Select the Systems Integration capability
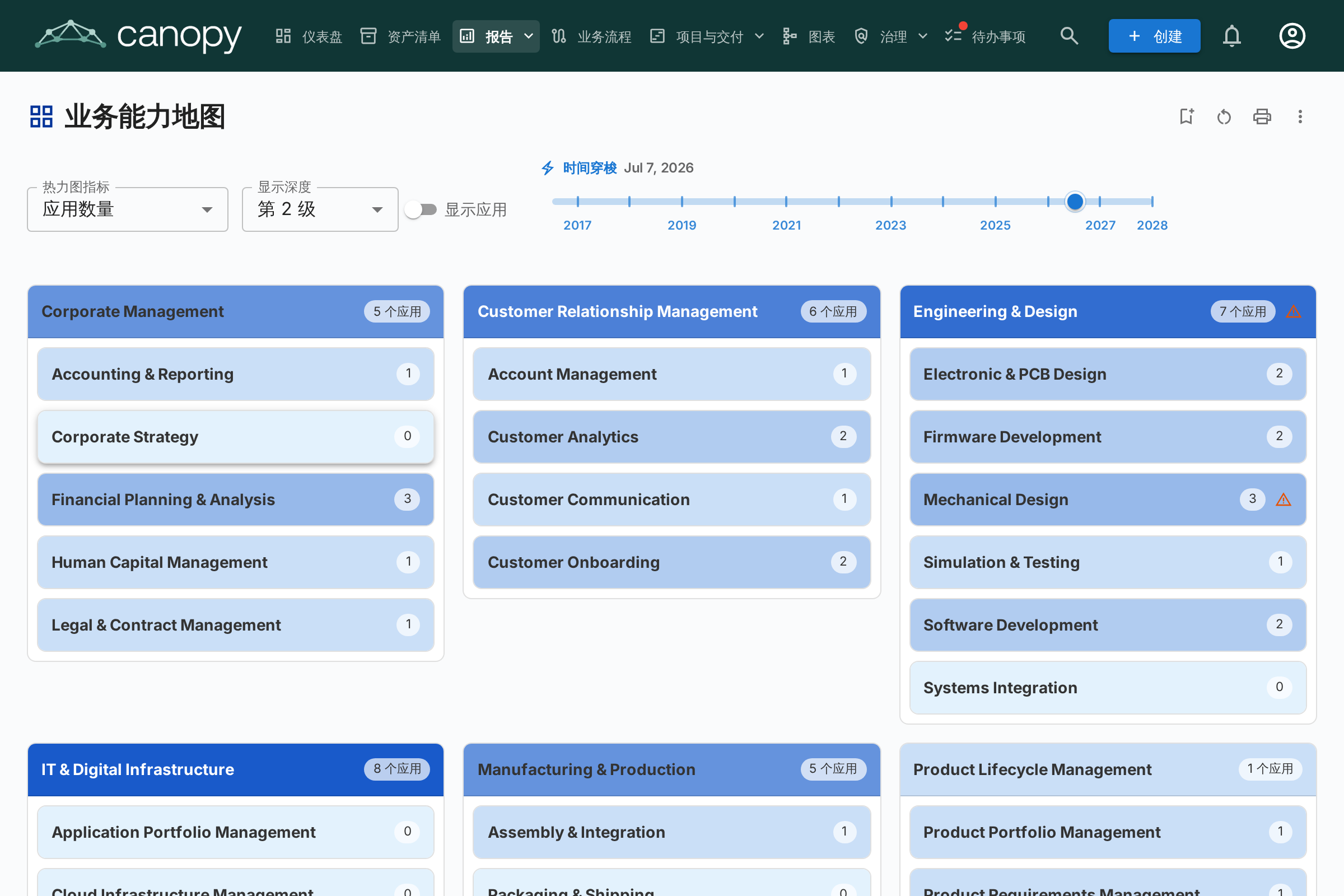 click(x=1108, y=688)
